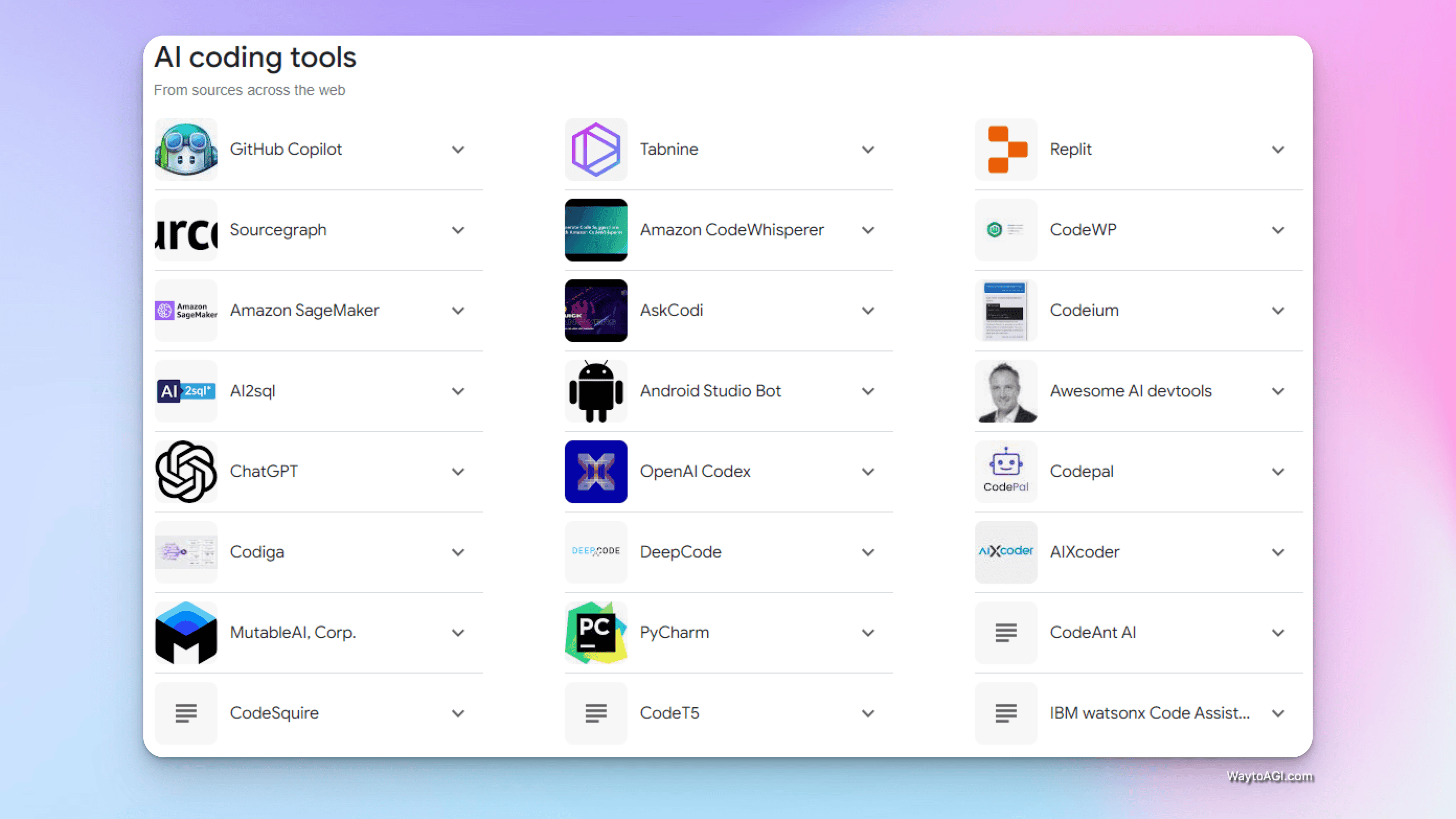Click the Amazon CodeWhisperer thumbnail

(596, 230)
